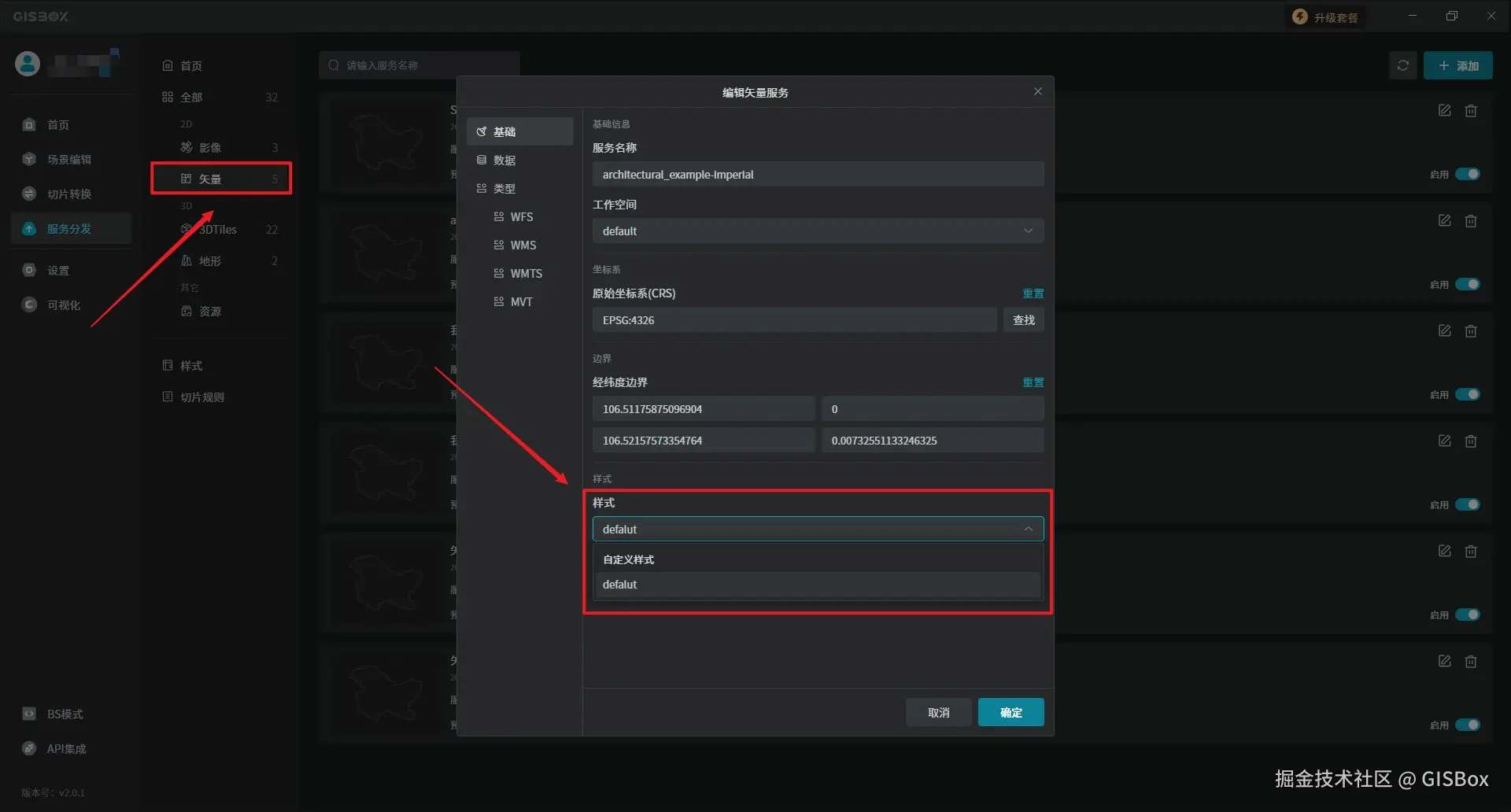Open 设置 in the sidebar
The width and height of the screenshot is (1511, 812).
71,270
